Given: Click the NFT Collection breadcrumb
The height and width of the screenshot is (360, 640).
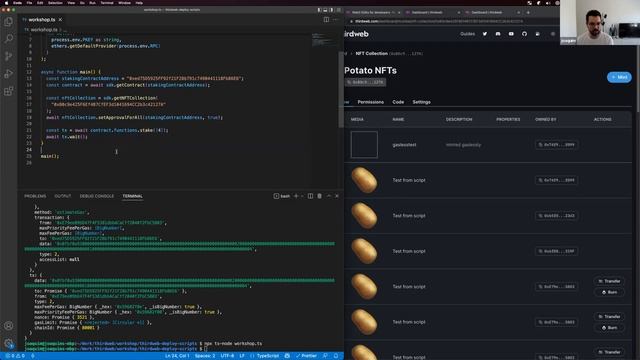Looking at the screenshot, I should (x=371, y=53).
